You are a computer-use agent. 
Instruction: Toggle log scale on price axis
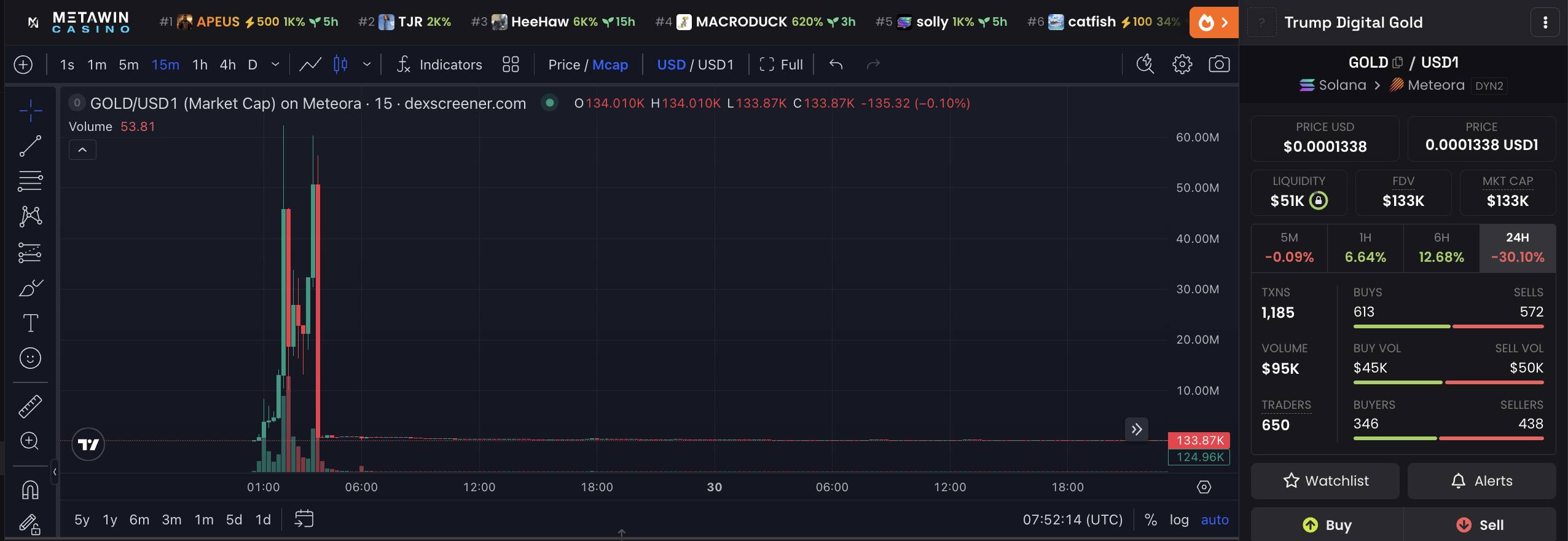[x=1179, y=519]
